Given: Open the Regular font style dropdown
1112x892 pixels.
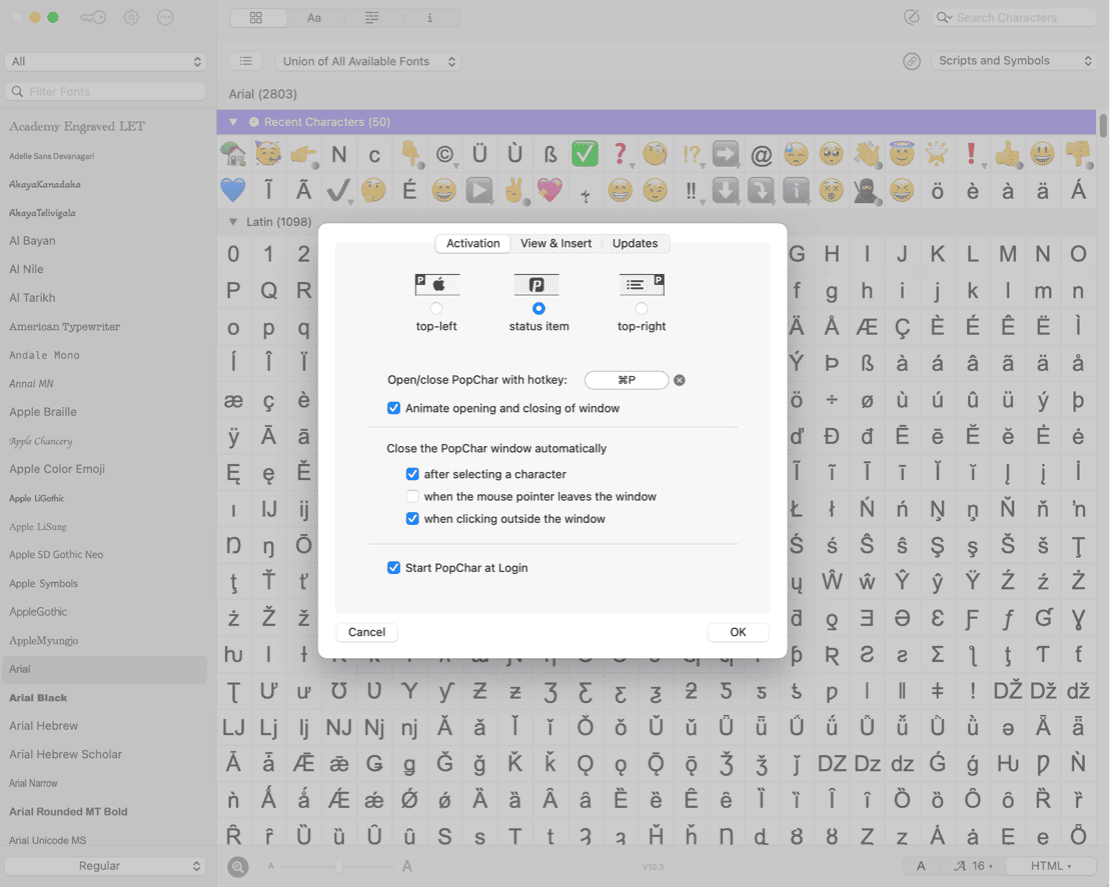Looking at the screenshot, I should (x=105, y=866).
